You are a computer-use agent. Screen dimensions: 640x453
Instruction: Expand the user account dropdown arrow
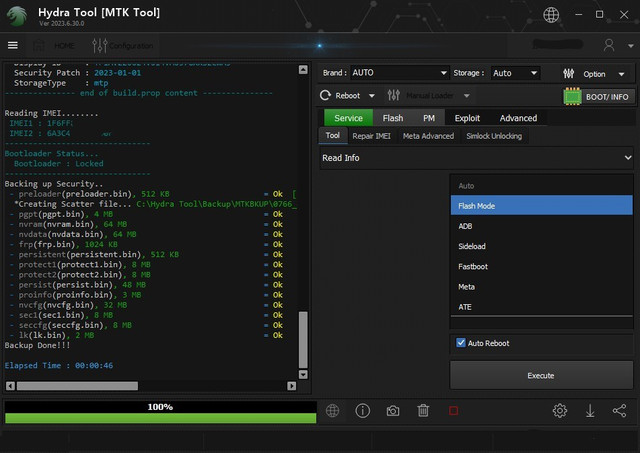[x=631, y=46]
